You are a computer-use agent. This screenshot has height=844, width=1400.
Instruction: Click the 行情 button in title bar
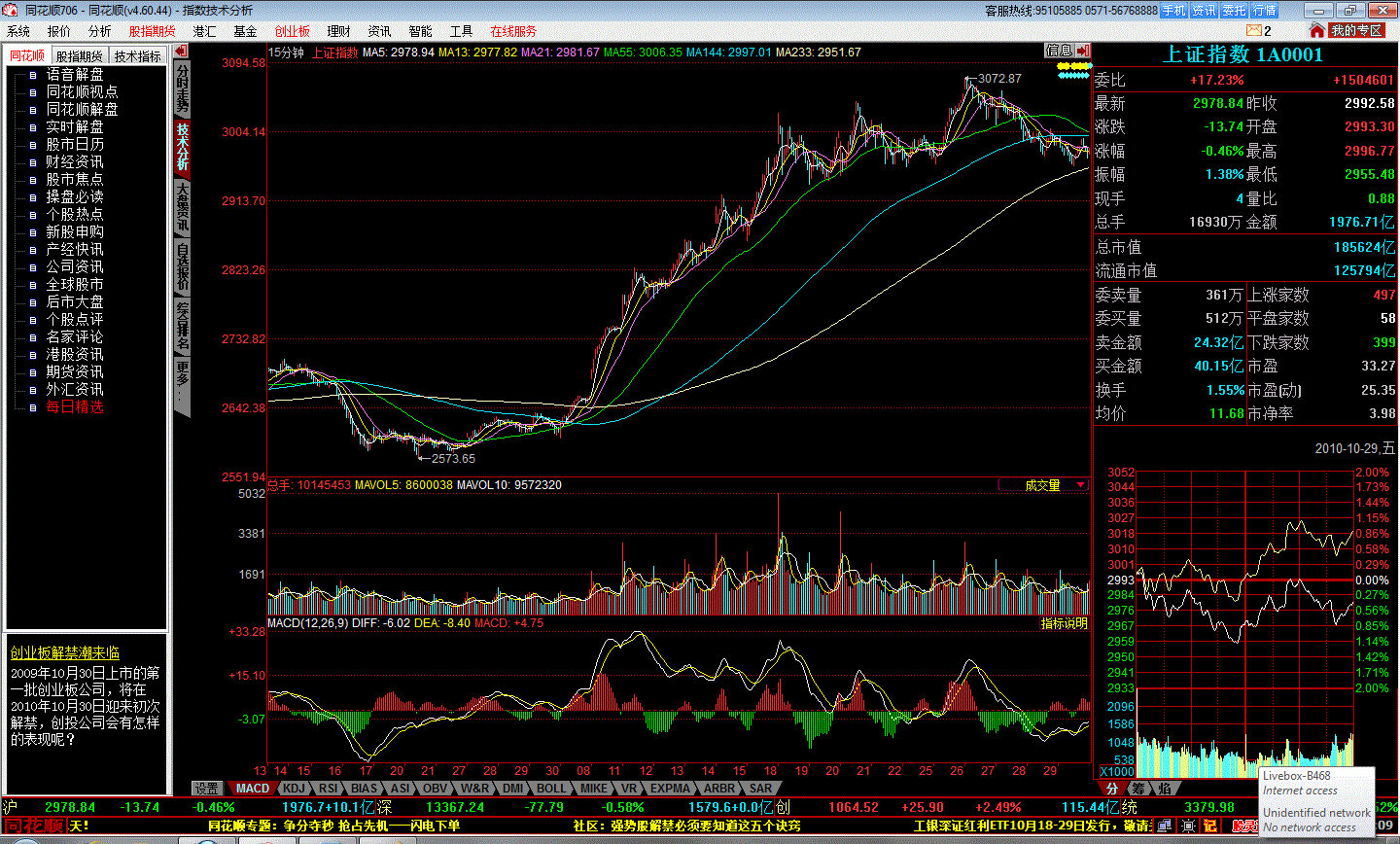coord(1265,10)
